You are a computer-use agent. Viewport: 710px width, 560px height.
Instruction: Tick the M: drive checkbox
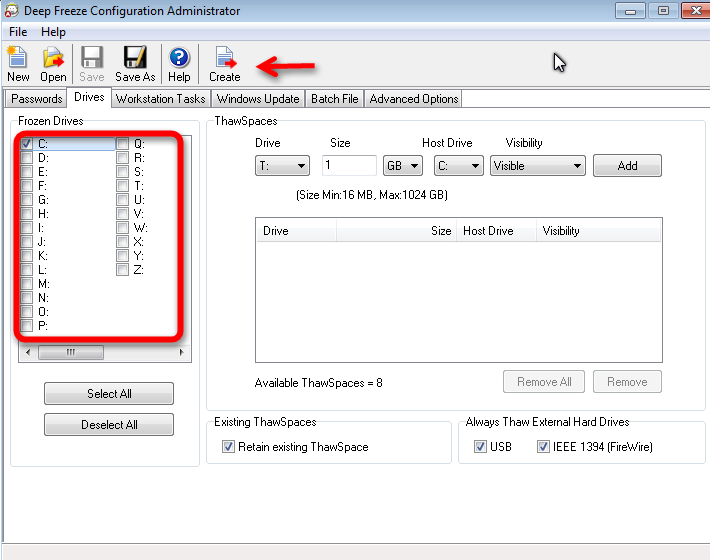click(x=27, y=284)
